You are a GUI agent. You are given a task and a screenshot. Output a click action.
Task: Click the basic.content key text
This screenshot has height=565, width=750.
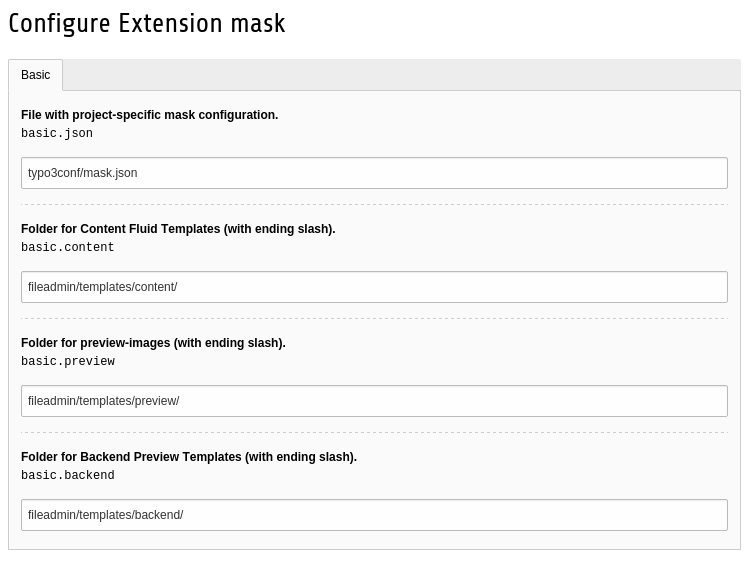point(68,248)
